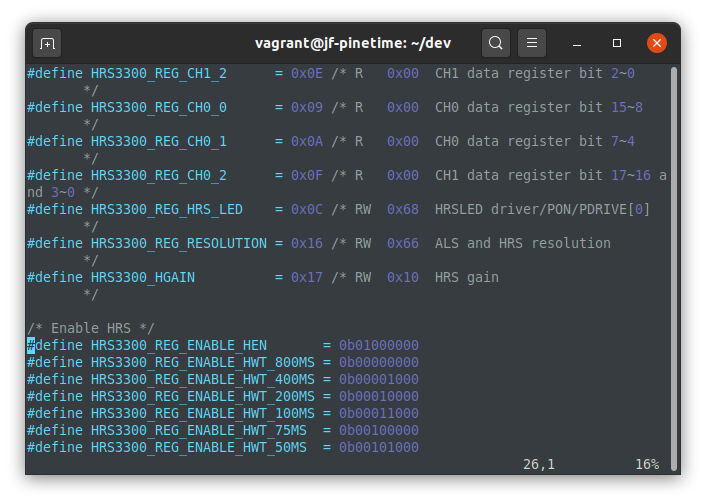The image size is (706, 503).
Task: Close the terminal window
Action: pos(656,43)
